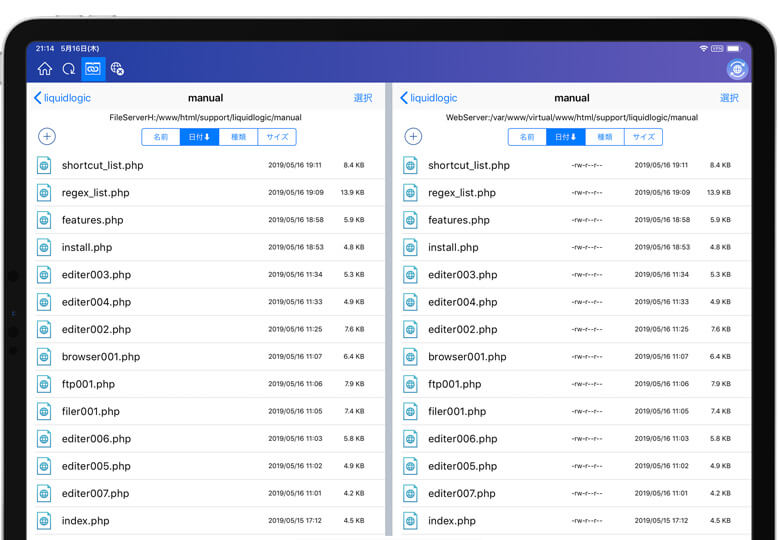Tap 選択 in the right pane
This screenshot has width=778, height=540.
(730, 98)
